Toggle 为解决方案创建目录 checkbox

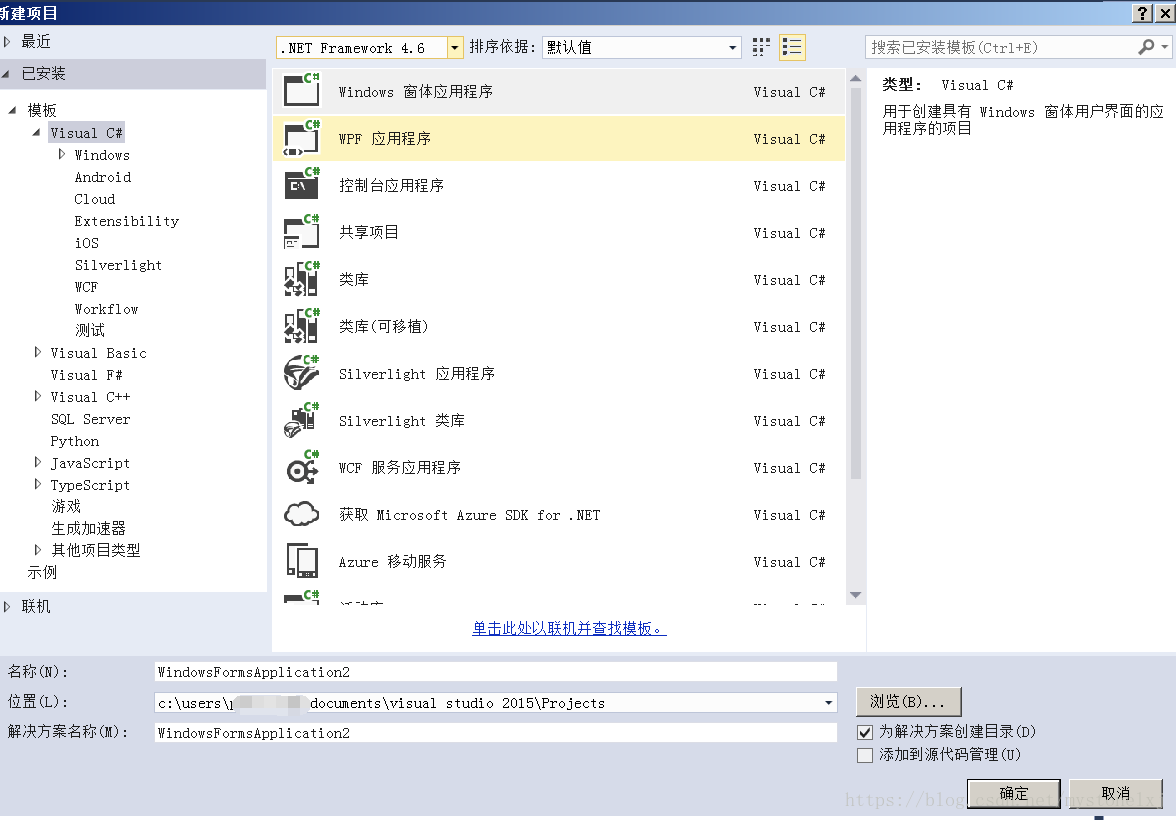pyautogui.click(x=865, y=732)
